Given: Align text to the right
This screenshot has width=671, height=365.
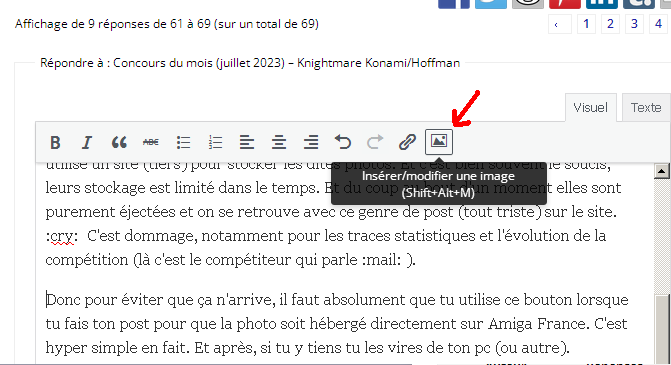Looking at the screenshot, I should pyautogui.click(x=311, y=142).
